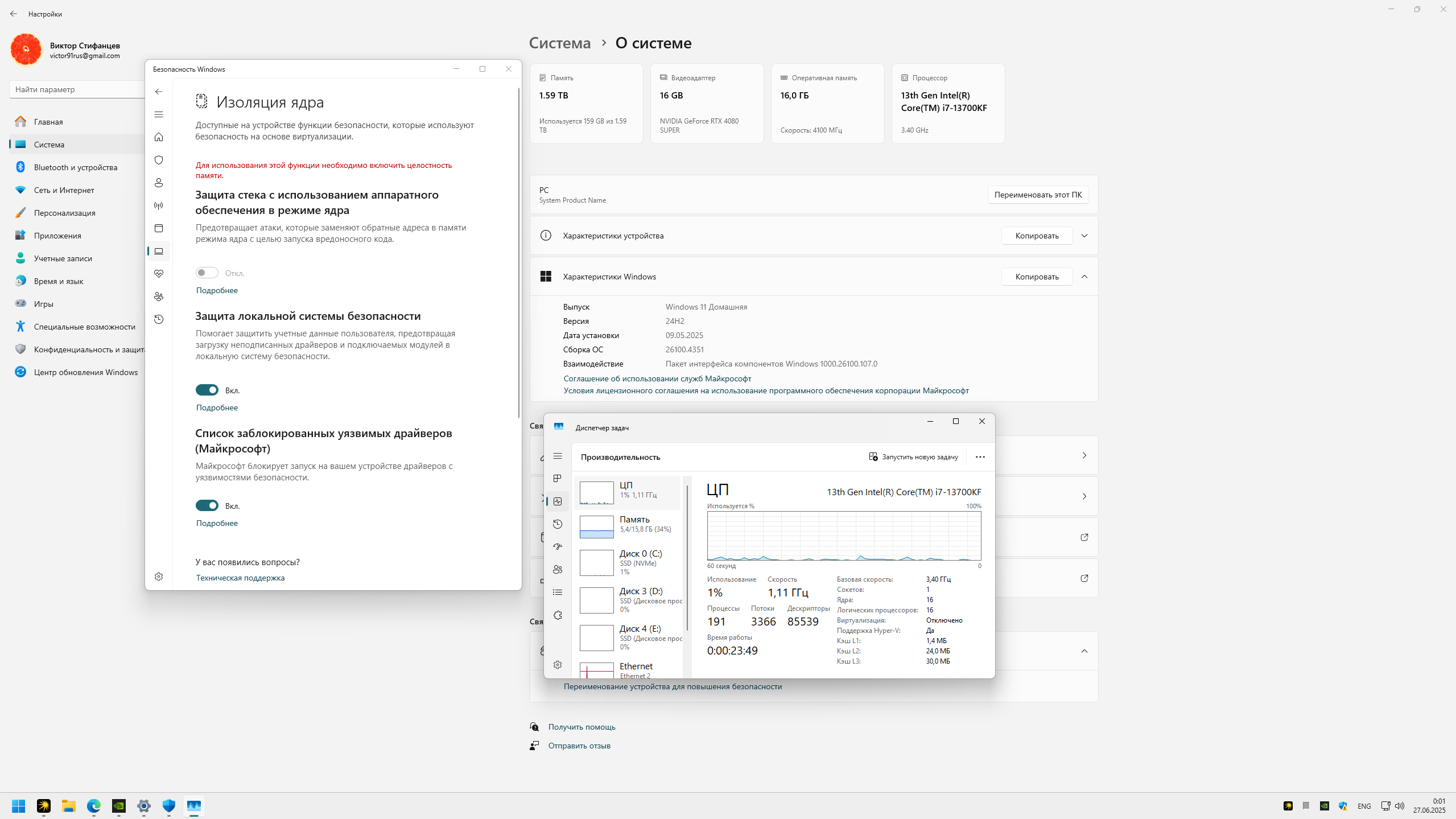Image resolution: width=1456 pixels, height=819 pixels.
Task: Open Services puzzle icon in Task Manager
Action: [558, 615]
